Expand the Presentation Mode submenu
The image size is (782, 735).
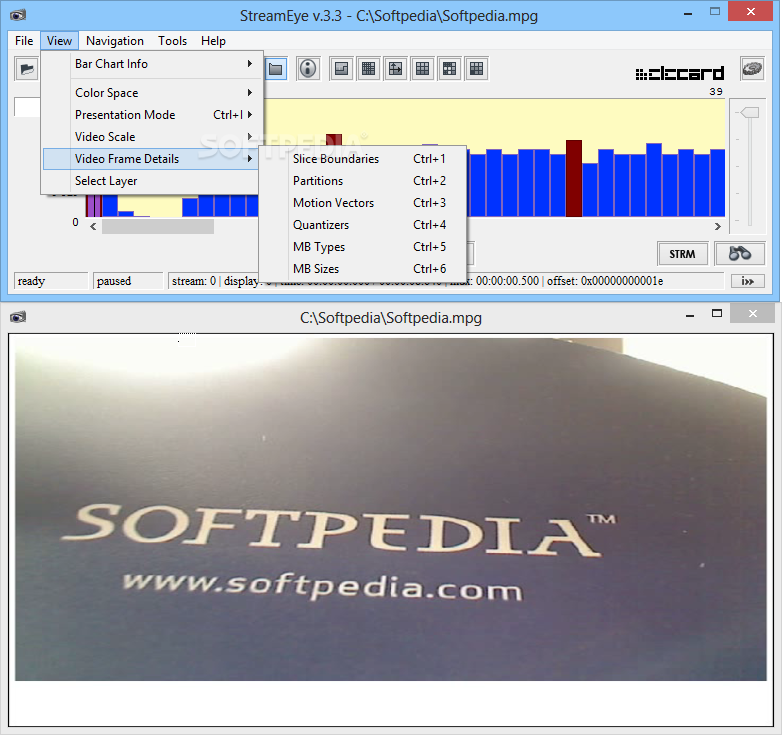point(151,115)
